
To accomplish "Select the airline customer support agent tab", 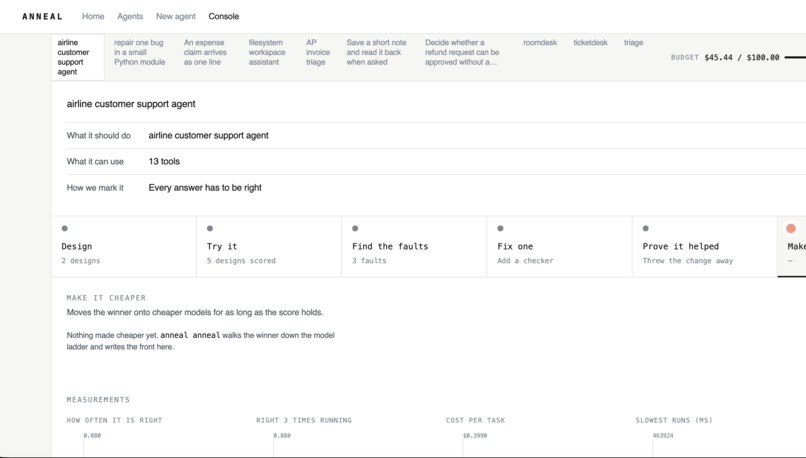I will coord(78,57).
